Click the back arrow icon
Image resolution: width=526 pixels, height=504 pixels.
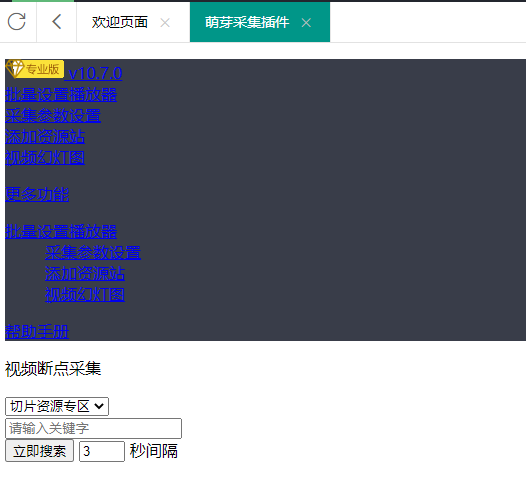[x=57, y=22]
